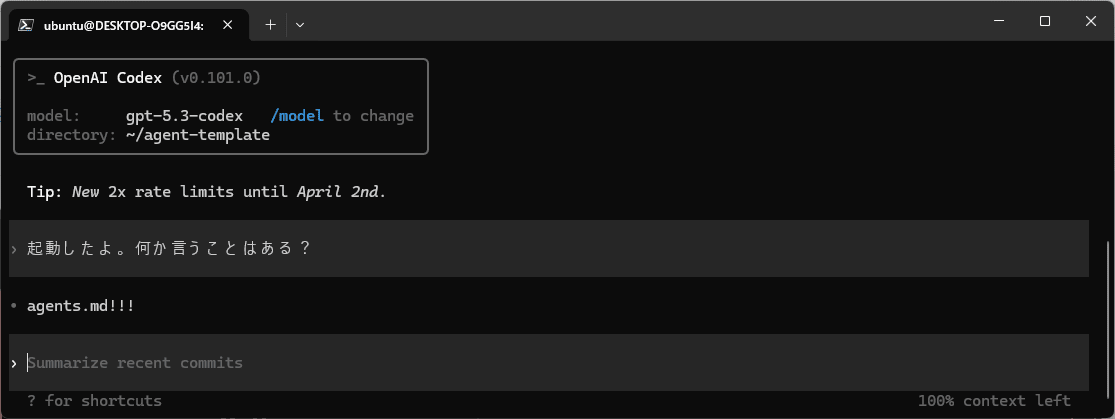This screenshot has width=1115, height=419.
Task: Close the terminal window
Action: point(1090,21)
